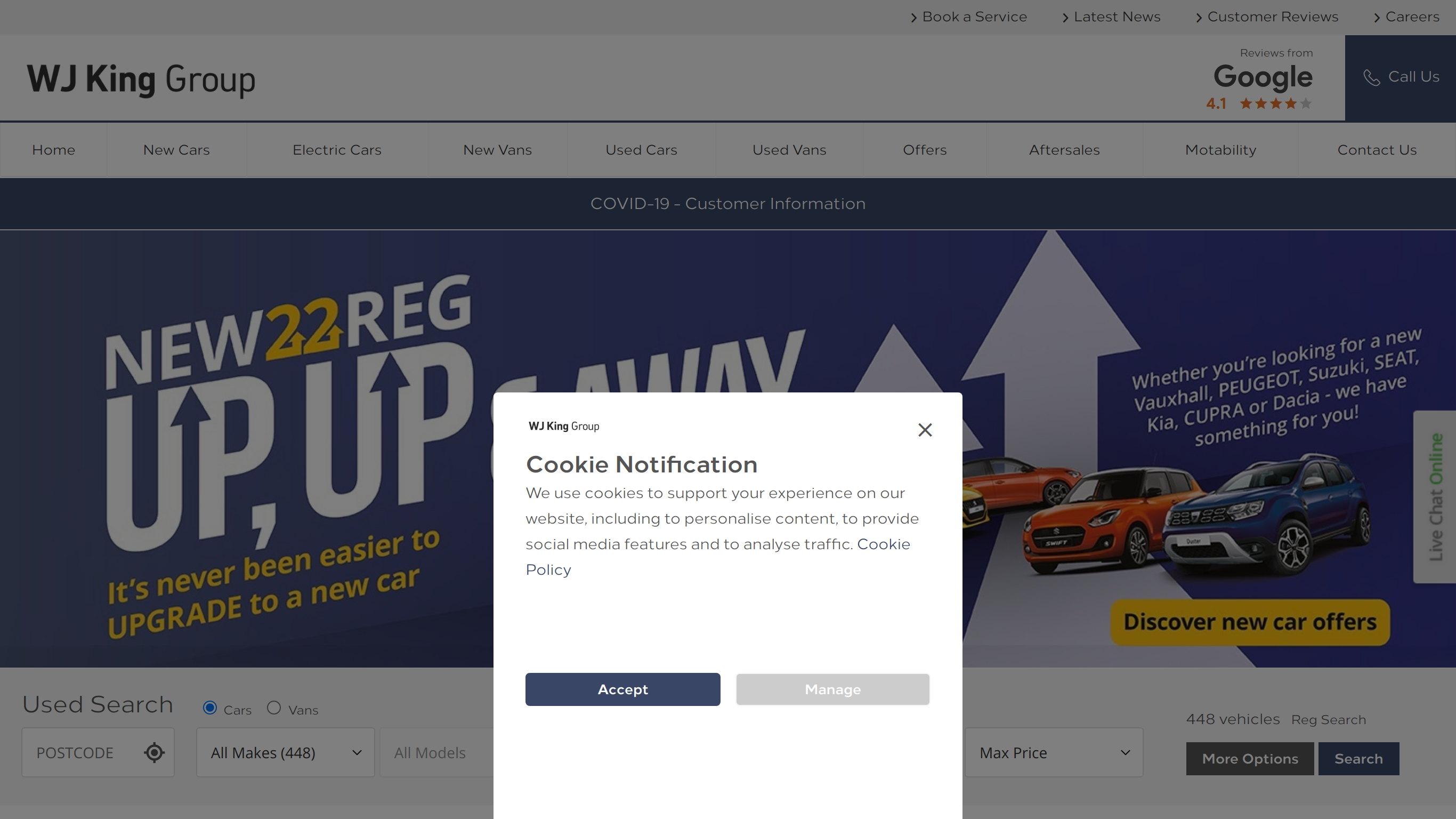Click the Manage cookies button
This screenshot has width=1456, height=819.
832,689
